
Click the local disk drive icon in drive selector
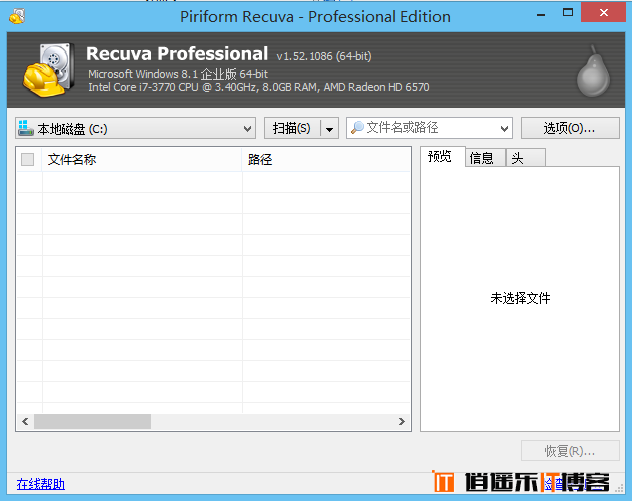[x=25, y=128]
